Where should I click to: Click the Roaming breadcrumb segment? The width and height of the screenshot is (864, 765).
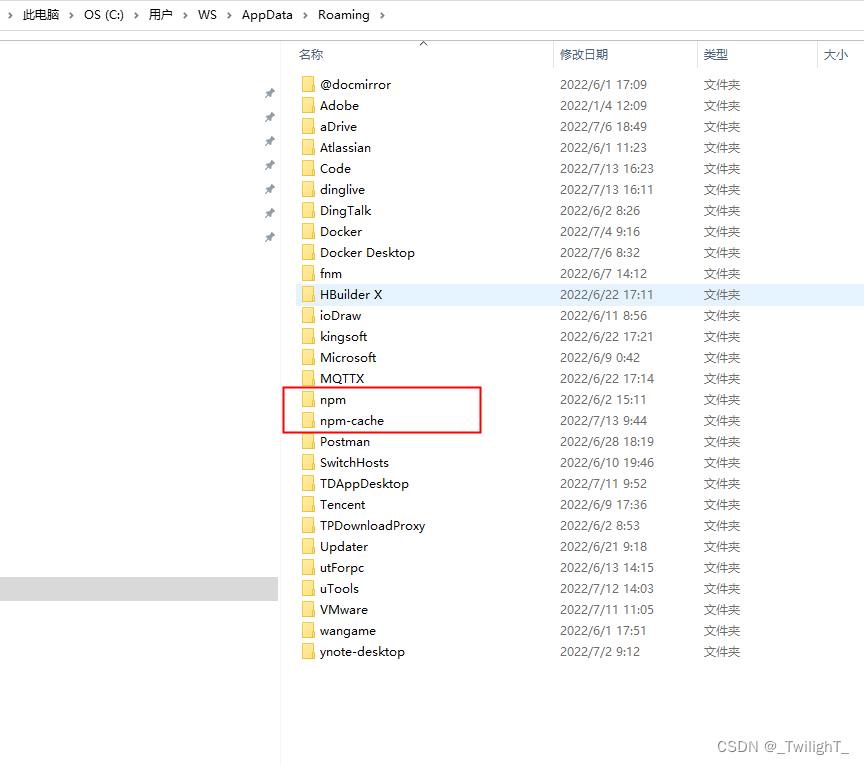click(x=344, y=15)
